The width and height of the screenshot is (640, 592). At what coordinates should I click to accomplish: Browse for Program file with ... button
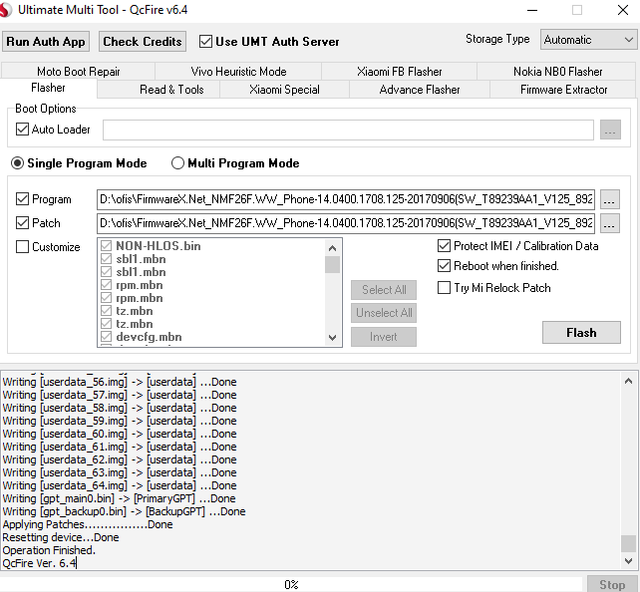tap(609, 199)
